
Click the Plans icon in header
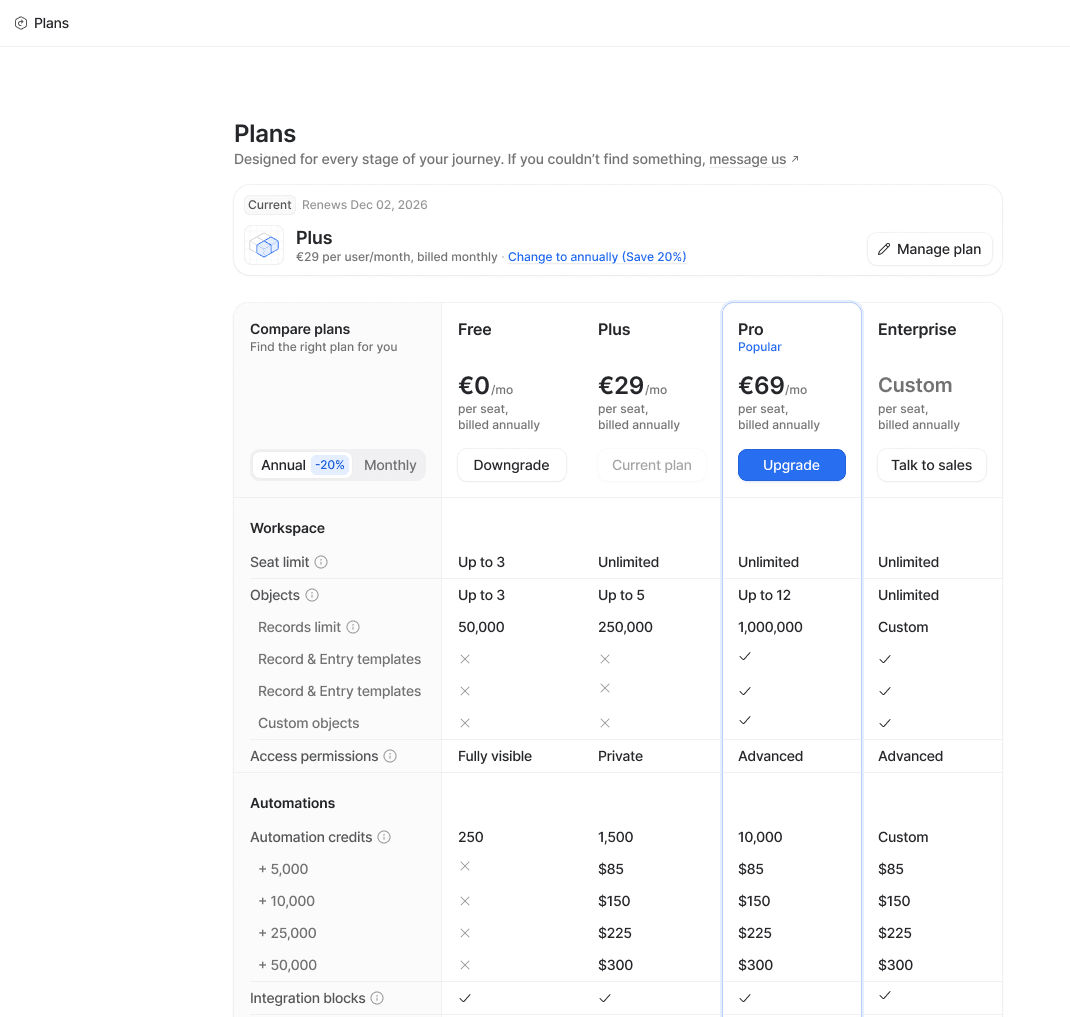21,23
